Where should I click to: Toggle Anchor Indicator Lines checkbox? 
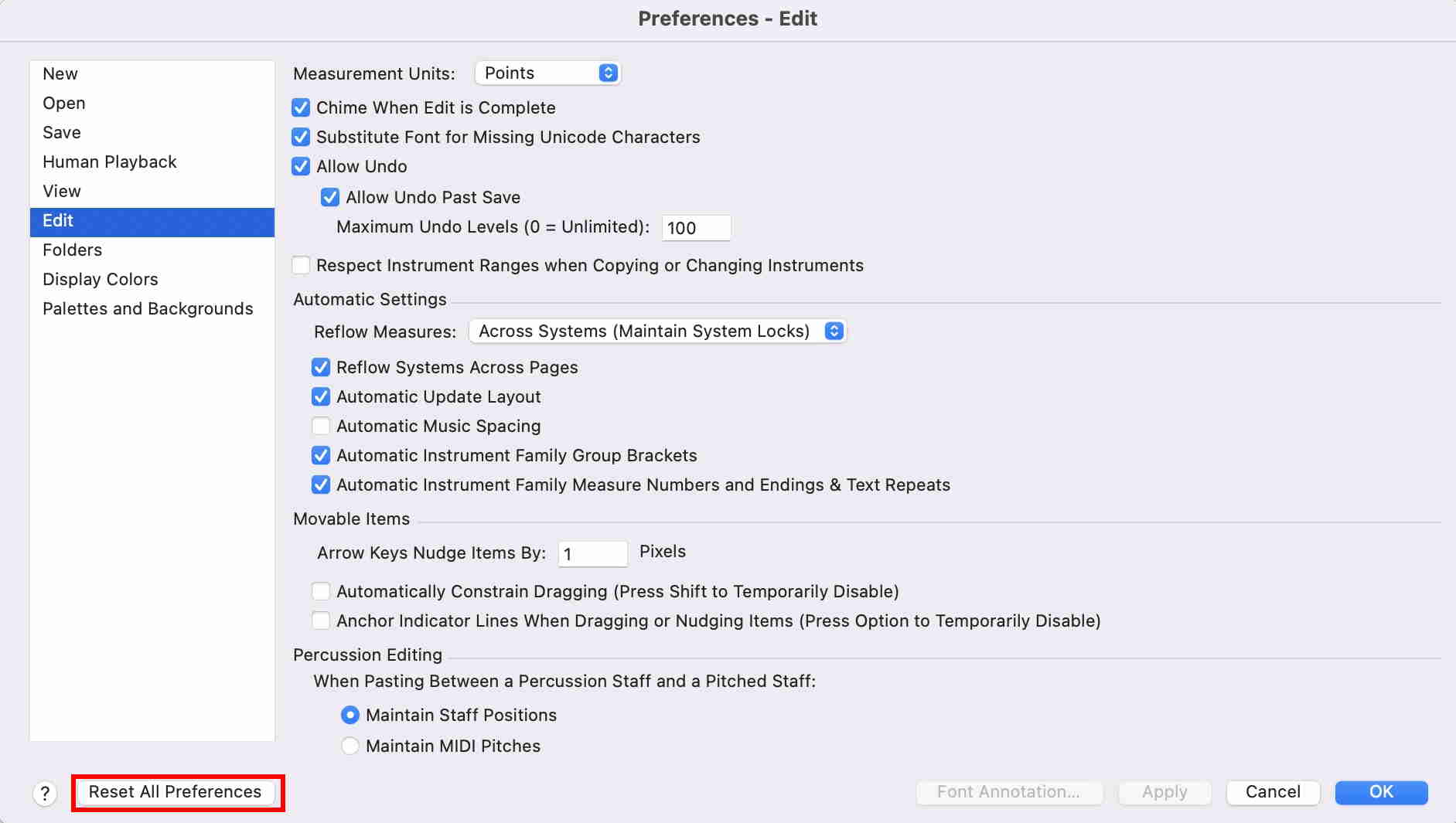tap(321, 621)
